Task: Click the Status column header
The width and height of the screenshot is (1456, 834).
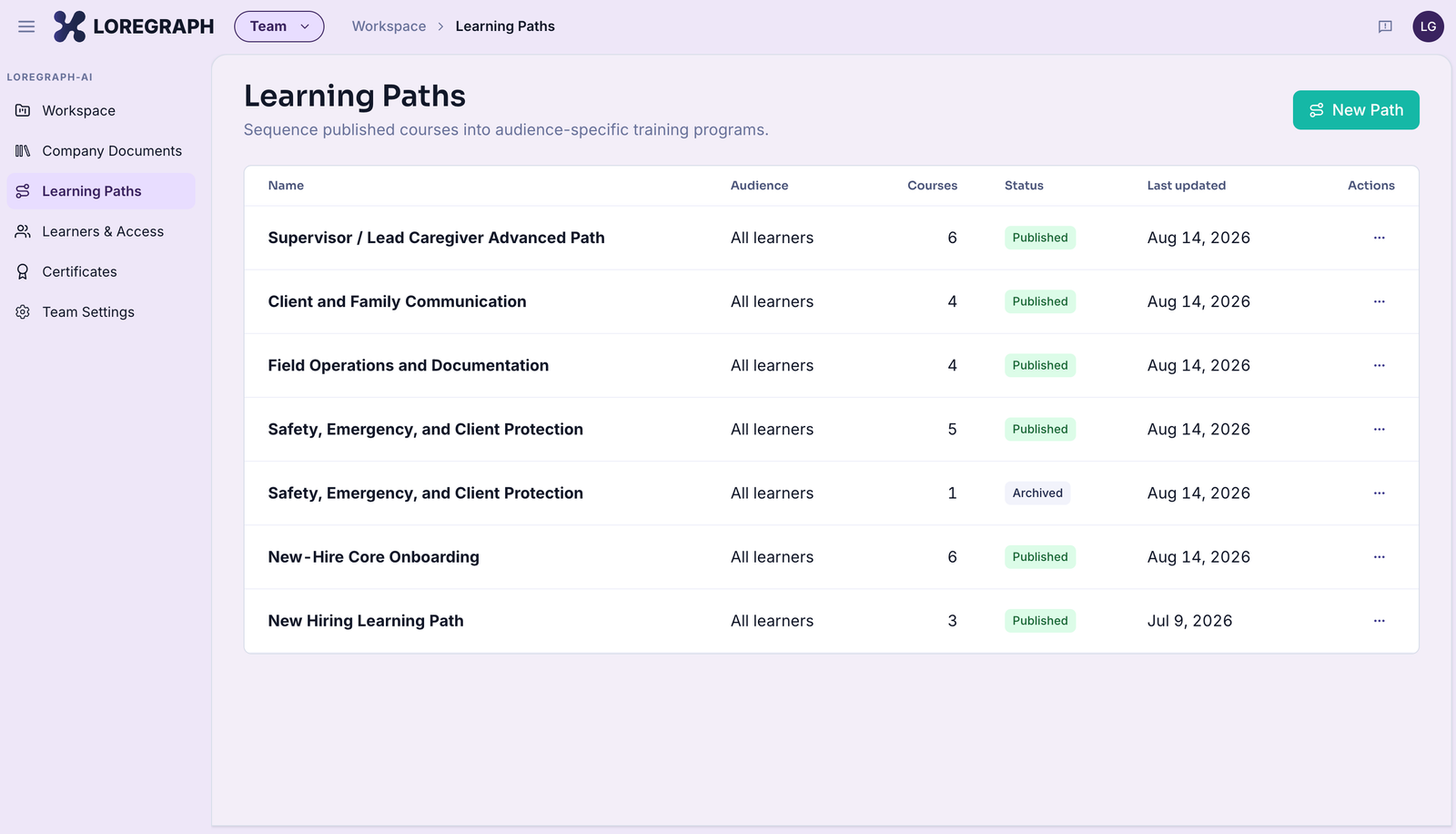Action: pyautogui.click(x=1024, y=185)
